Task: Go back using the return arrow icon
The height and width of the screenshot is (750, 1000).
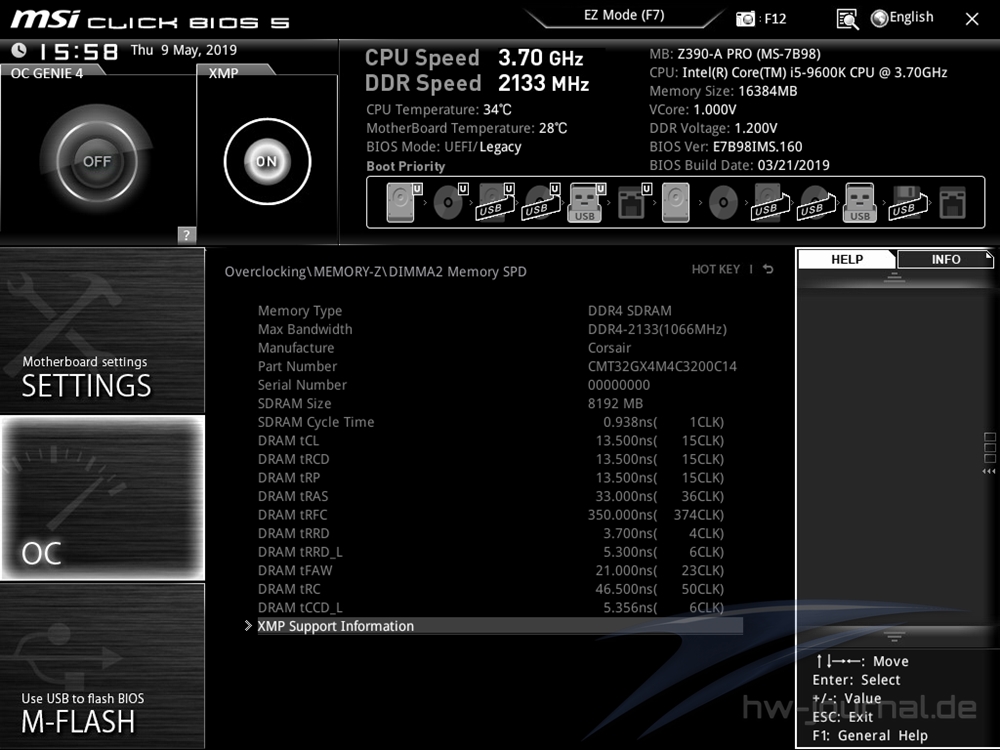Action: (x=768, y=269)
